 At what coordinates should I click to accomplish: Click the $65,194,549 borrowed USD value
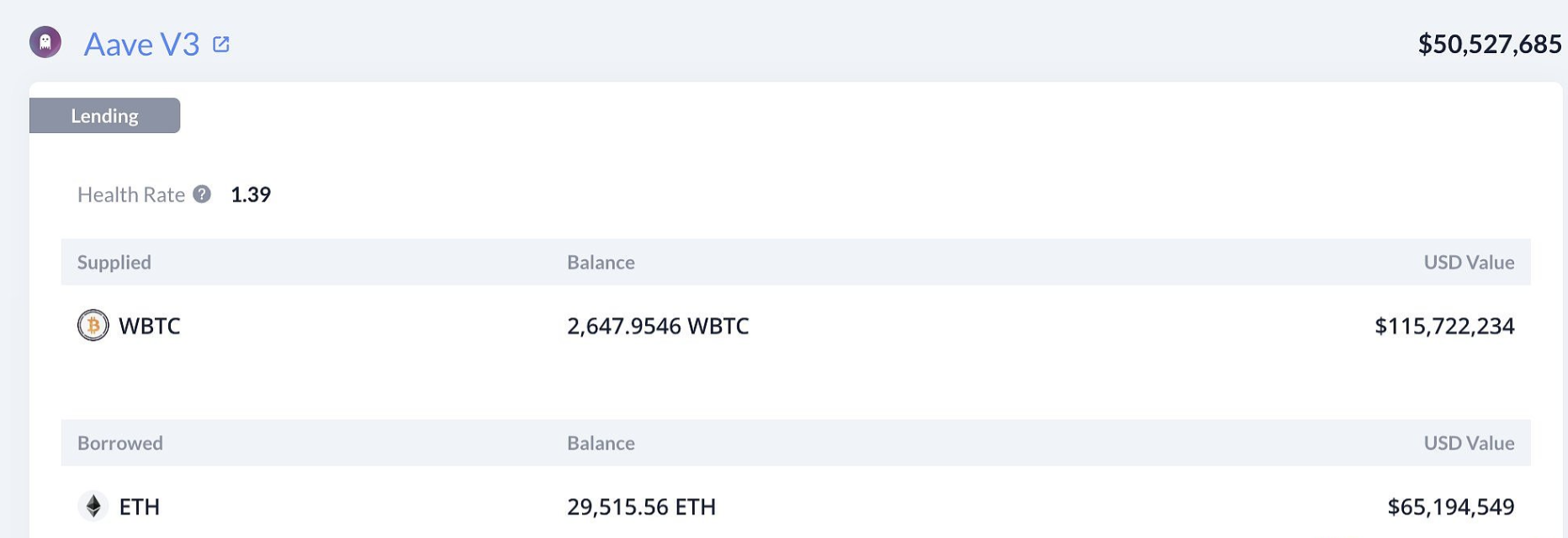click(x=1450, y=507)
